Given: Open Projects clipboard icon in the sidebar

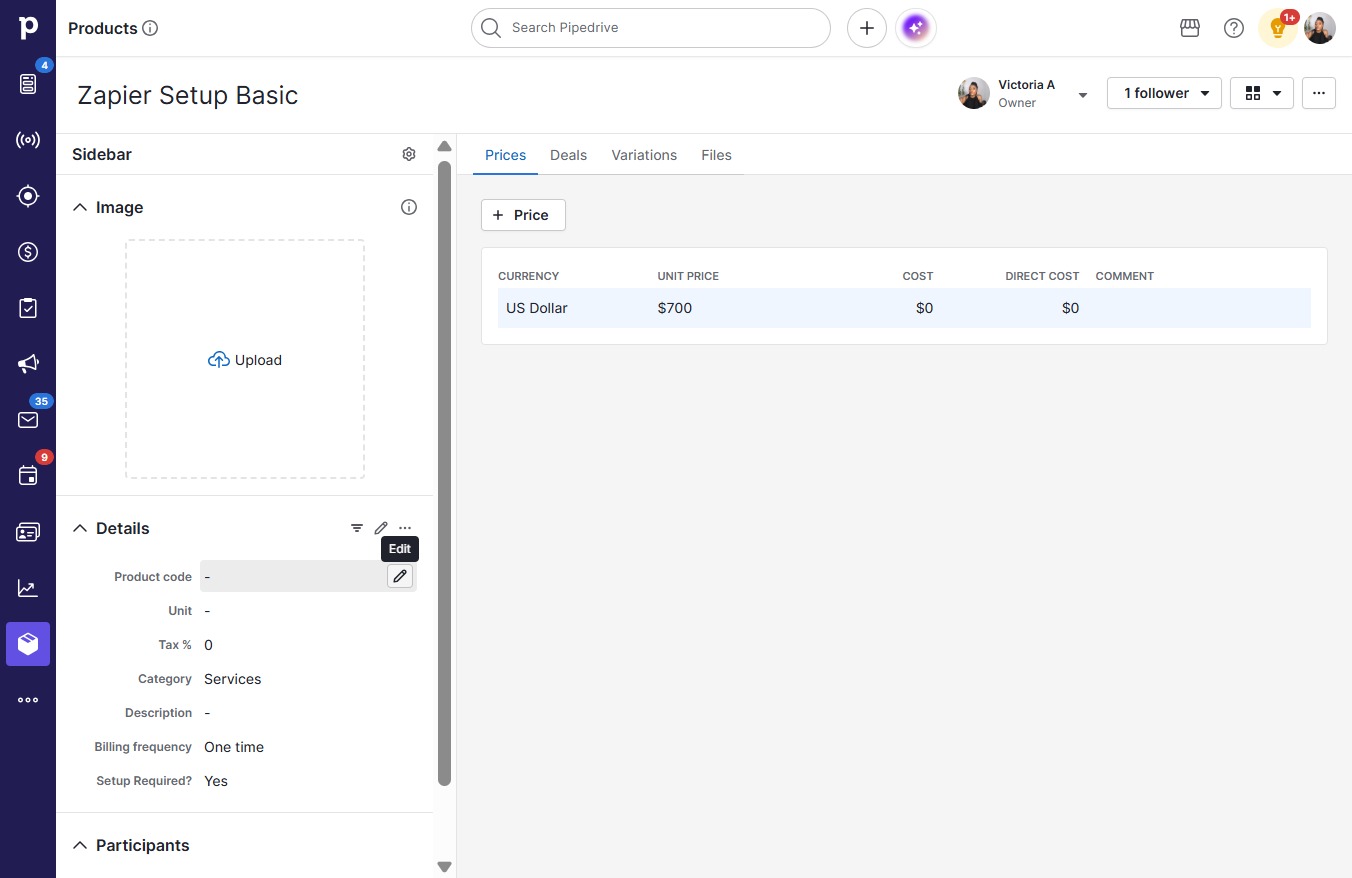Looking at the screenshot, I should pyautogui.click(x=28, y=308).
